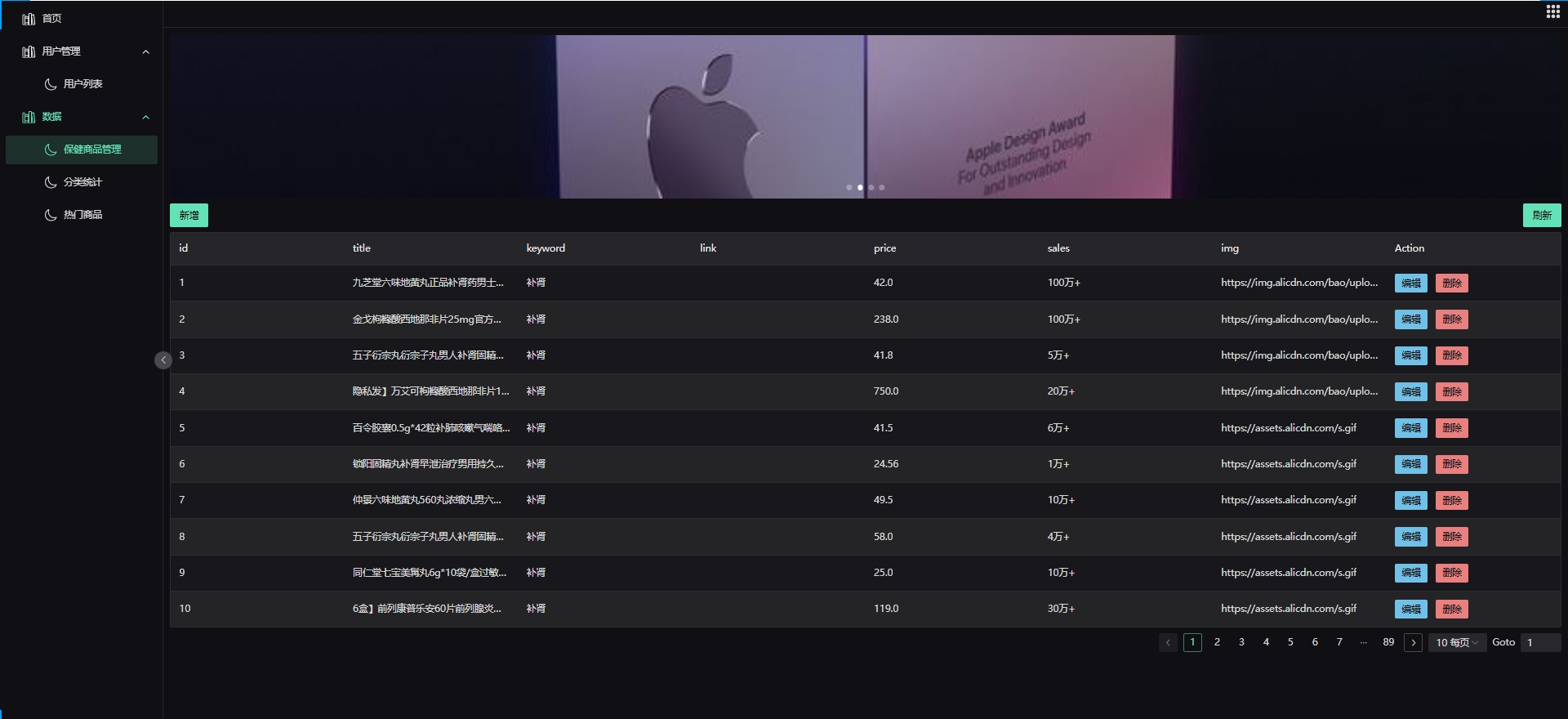Click the 新增 button

click(x=189, y=215)
